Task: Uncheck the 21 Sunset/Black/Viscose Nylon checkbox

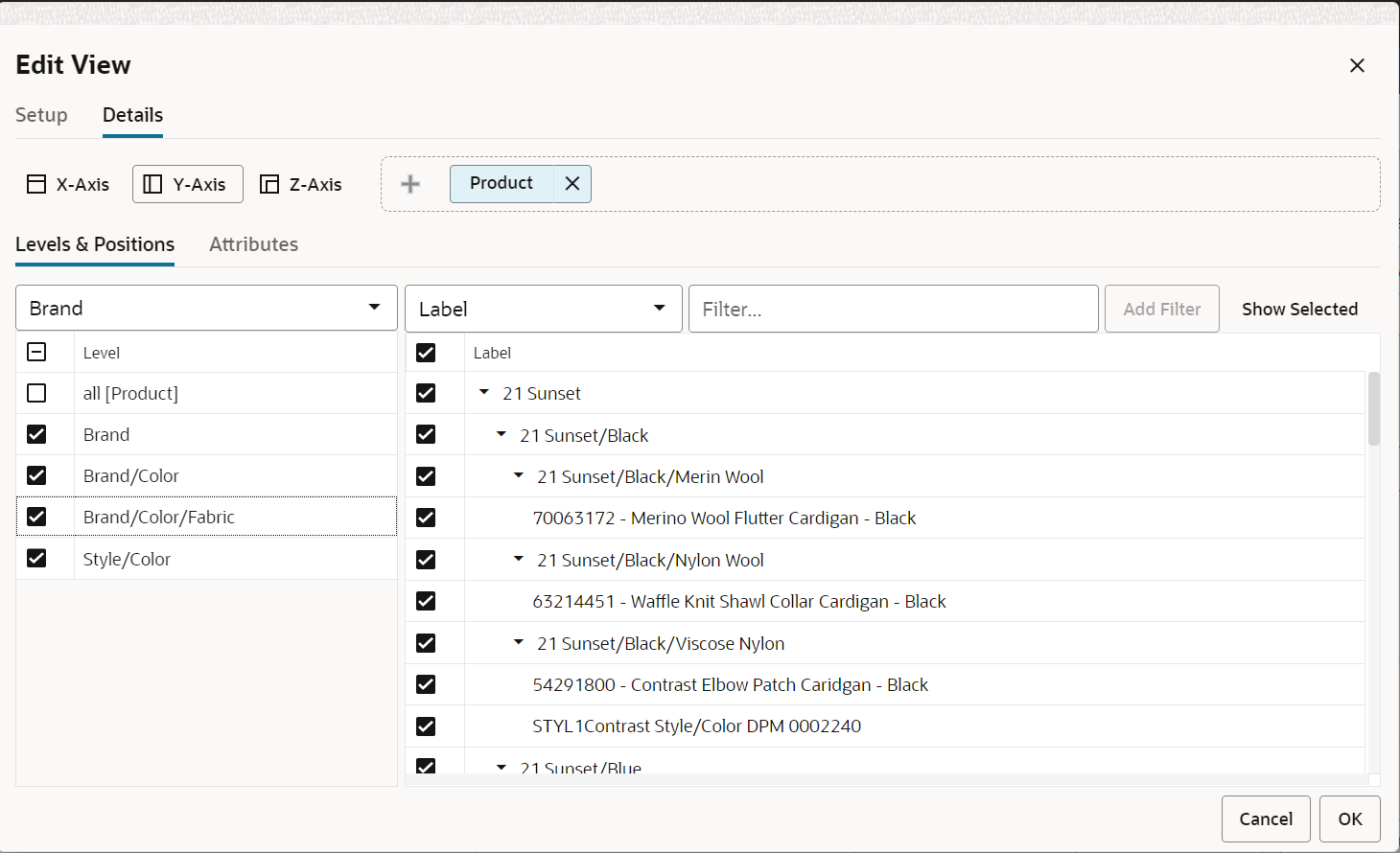Action: [426, 643]
